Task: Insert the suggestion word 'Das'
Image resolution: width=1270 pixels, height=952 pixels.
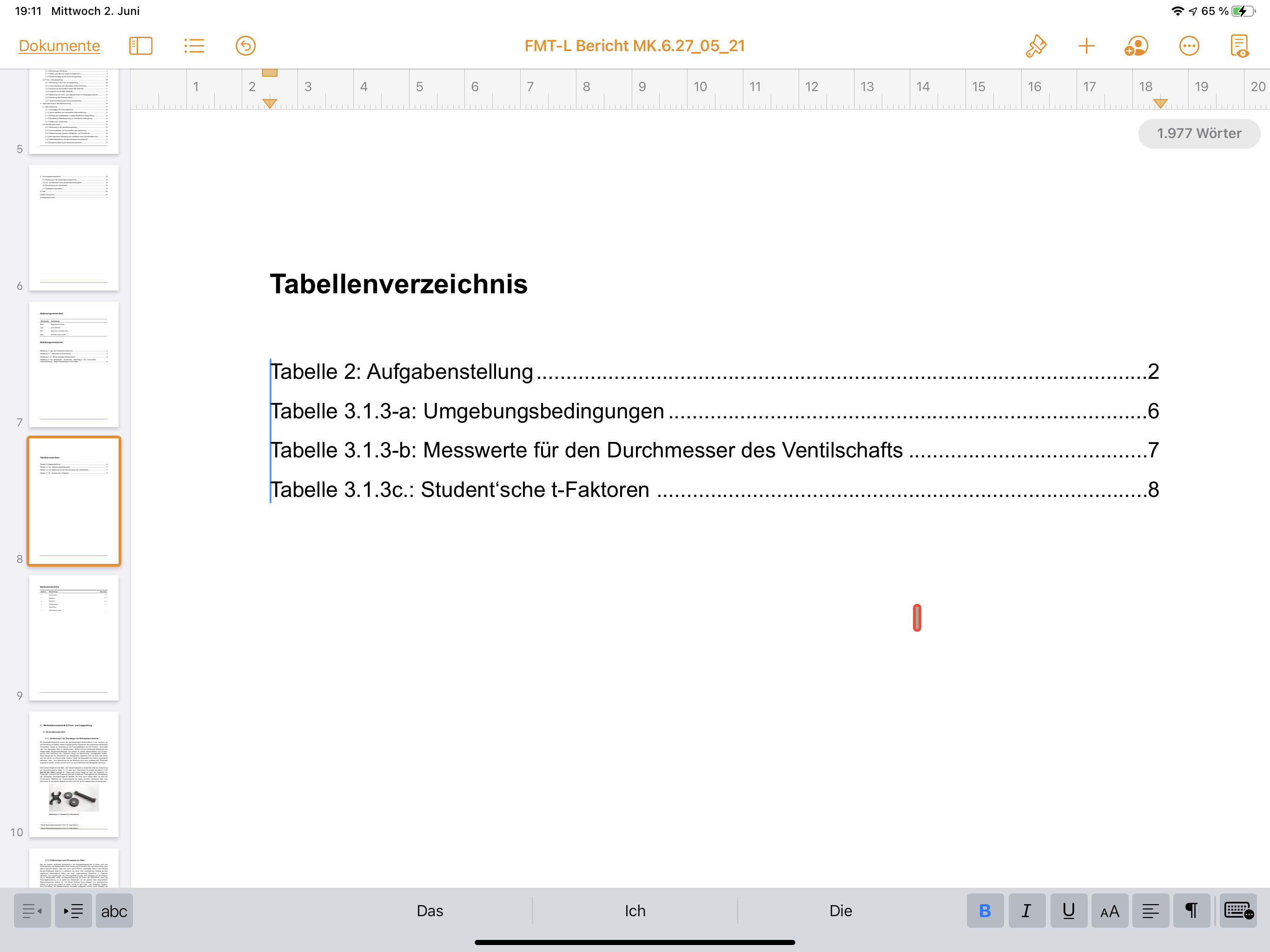Action: click(430, 911)
